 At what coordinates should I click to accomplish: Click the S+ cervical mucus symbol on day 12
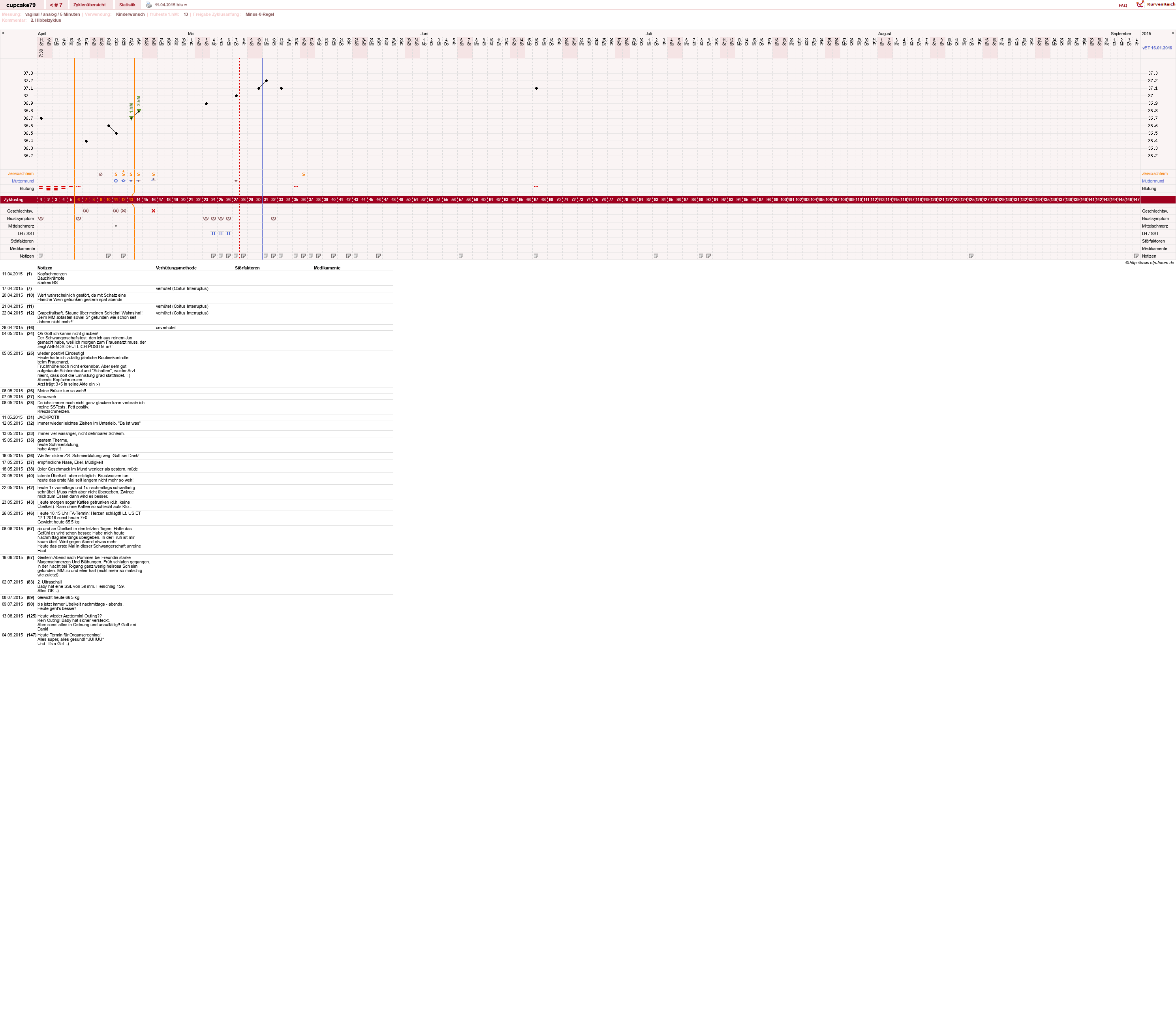(123, 173)
